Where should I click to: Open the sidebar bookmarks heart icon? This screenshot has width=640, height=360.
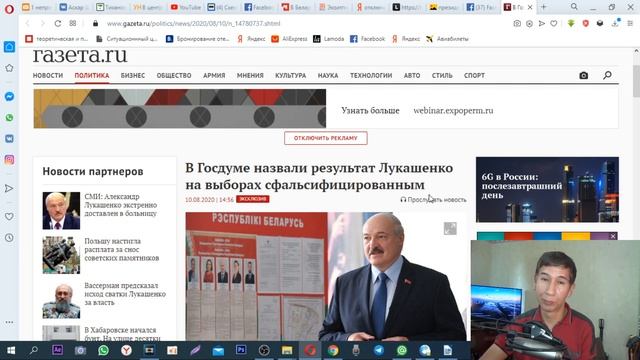(9, 216)
